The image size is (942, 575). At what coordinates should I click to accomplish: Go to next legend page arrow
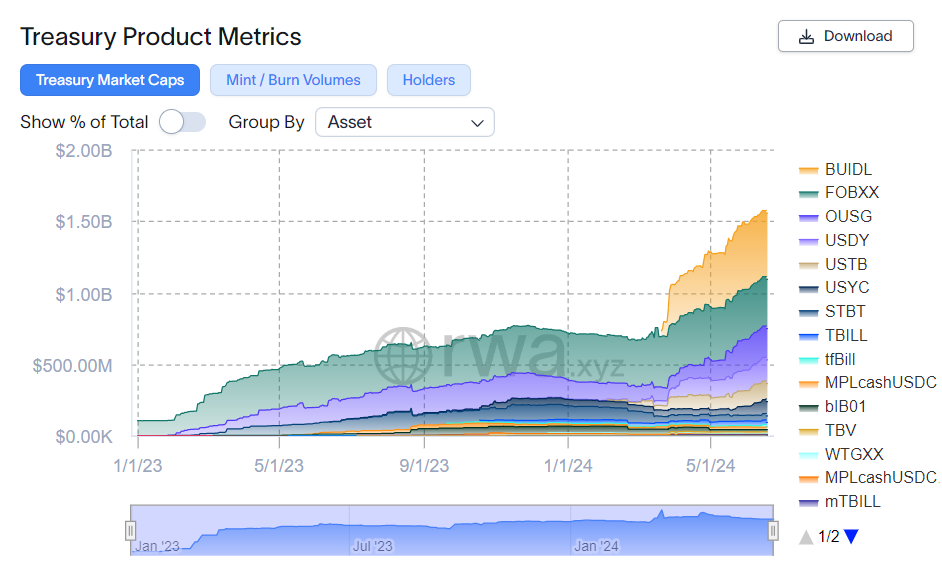point(851,536)
